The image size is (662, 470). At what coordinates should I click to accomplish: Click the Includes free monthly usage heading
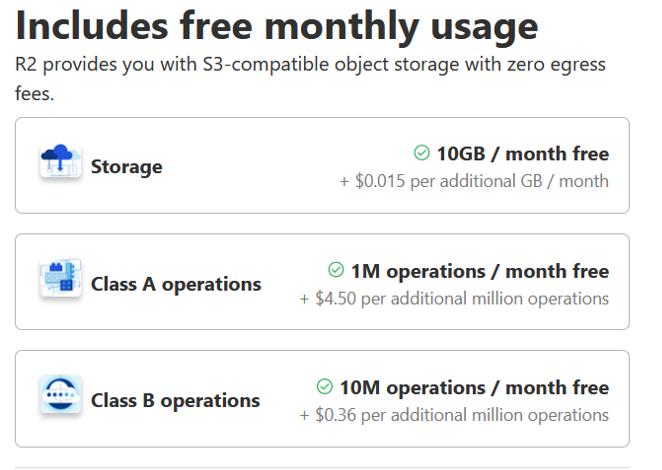tap(277, 24)
